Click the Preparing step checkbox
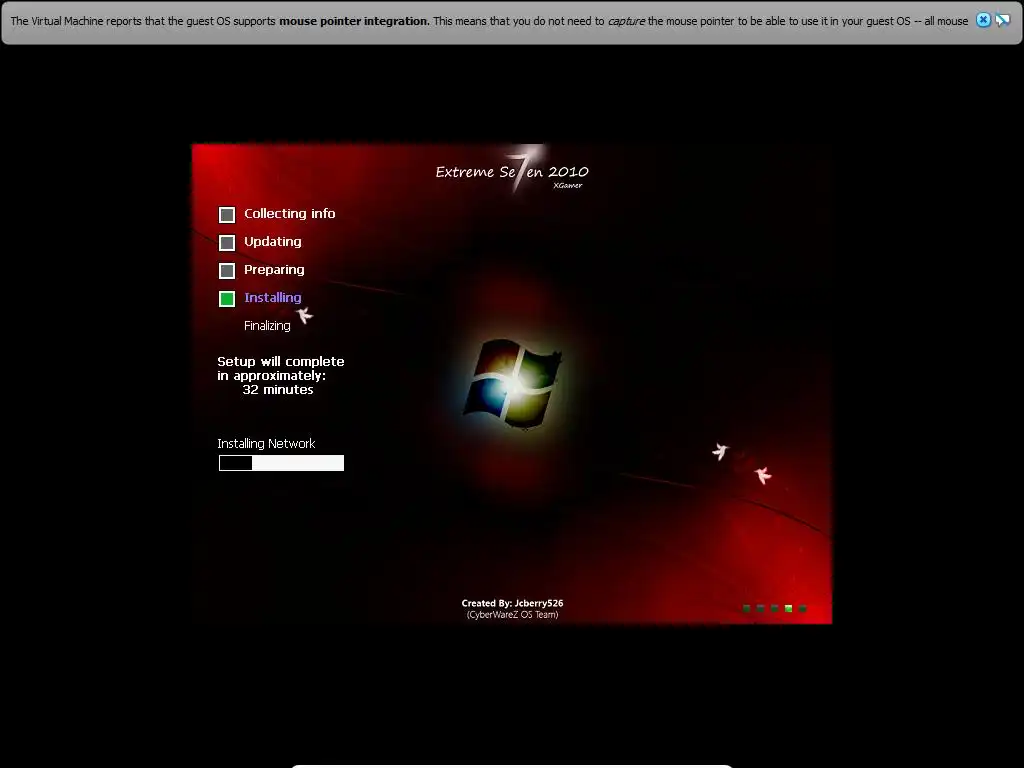1024x768 pixels. pos(227,271)
